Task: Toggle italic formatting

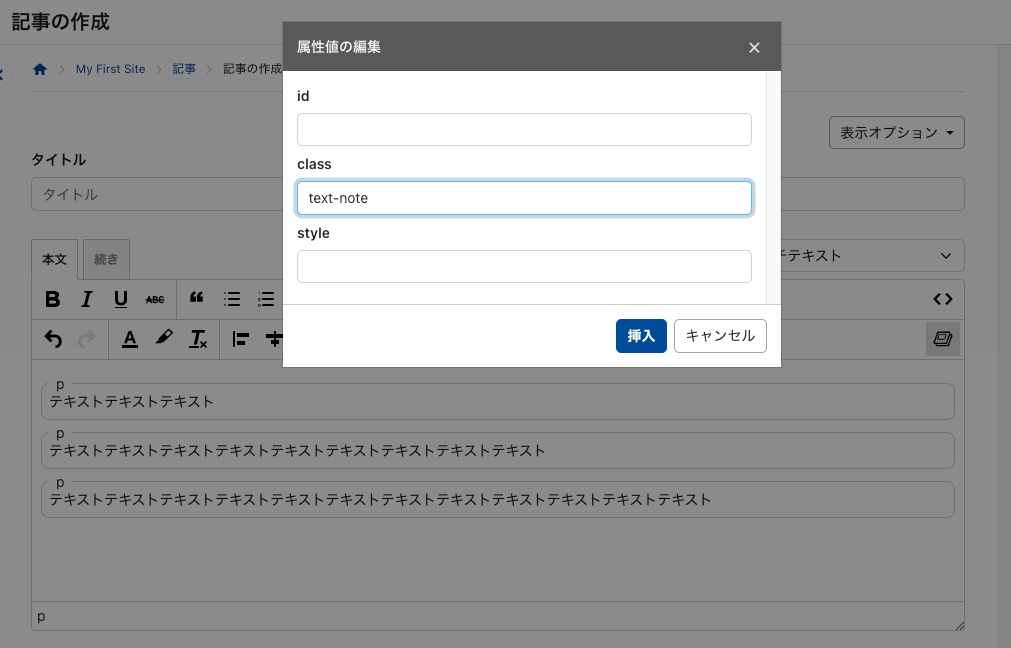Action: (86, 299)
